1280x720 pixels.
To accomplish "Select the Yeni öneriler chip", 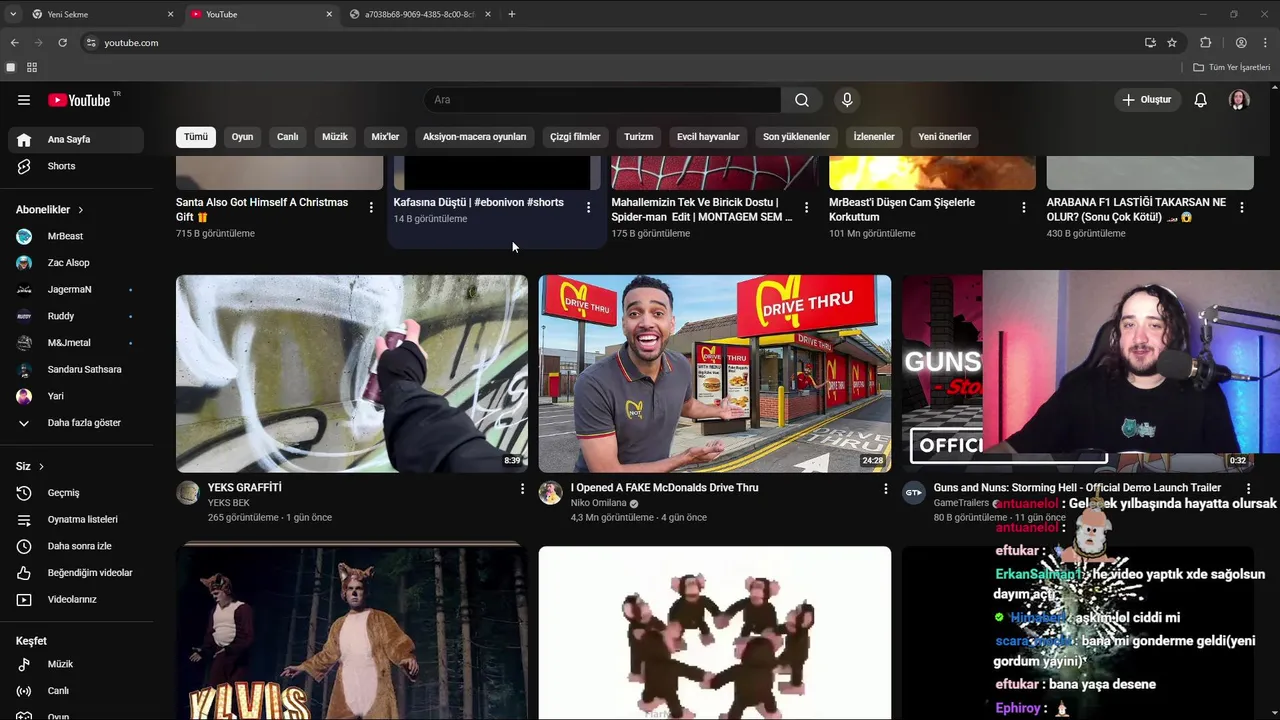I will coord(945,137).
